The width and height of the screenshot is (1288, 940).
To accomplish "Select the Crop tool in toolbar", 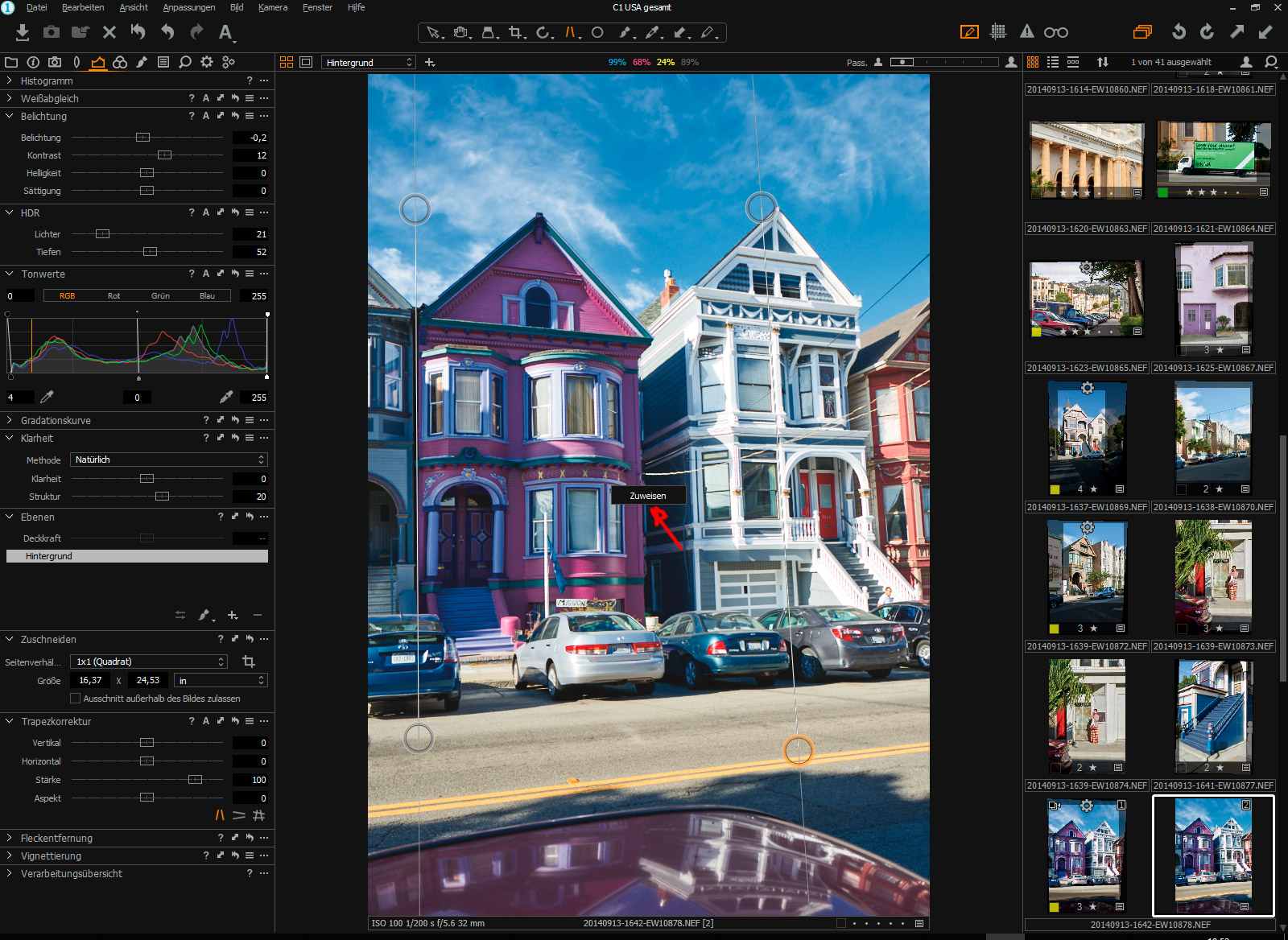I will [517, 33].
